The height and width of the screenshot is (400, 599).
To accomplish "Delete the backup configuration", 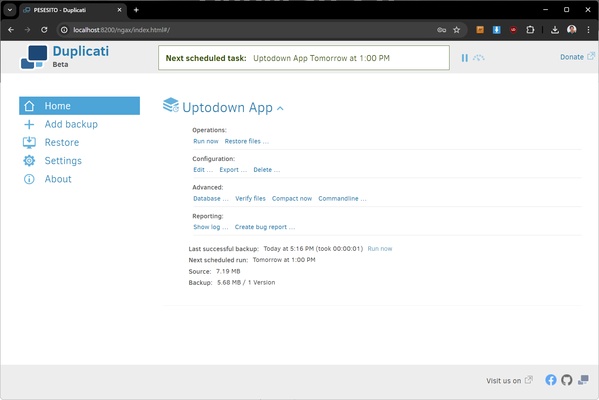I will (x=267, y=170).
